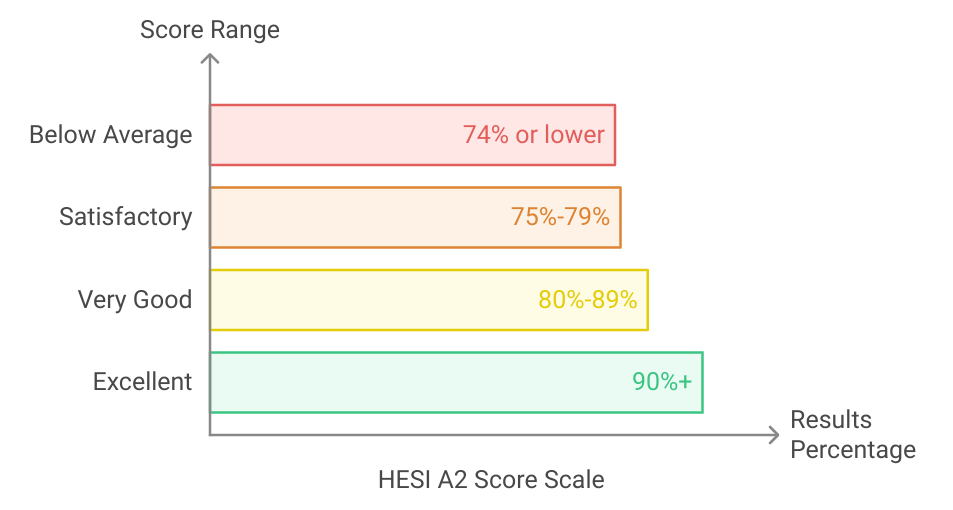This screenshot has height=510, width=953.
Task: Select the green Excellent bar
Action: click(x=456, y=382)
